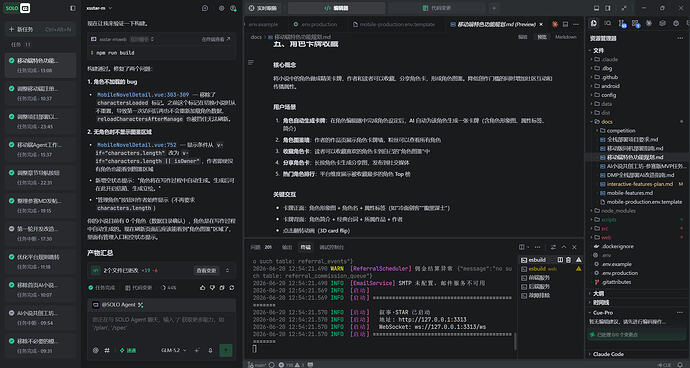
Task: Toggle the left sidebar panel icon beside SOLO
Action: coord(73,8)
